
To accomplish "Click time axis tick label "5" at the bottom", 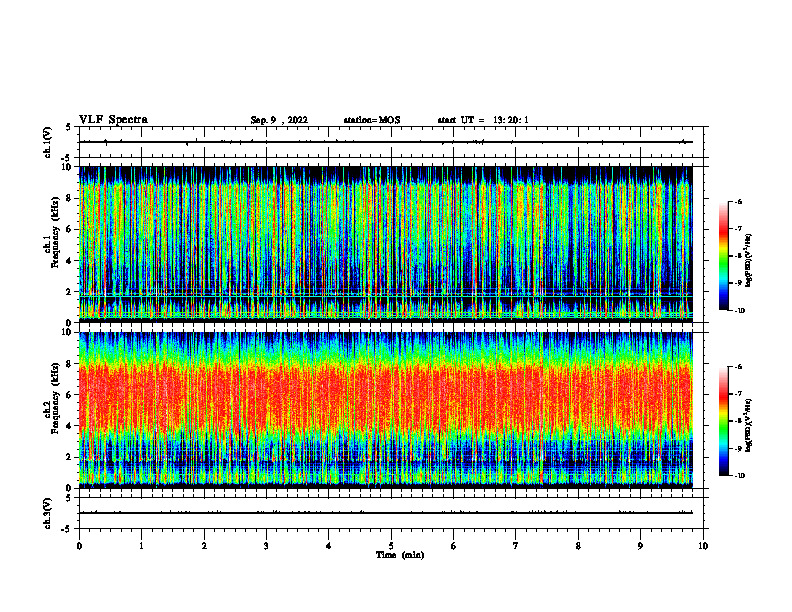I will (391, 546).
